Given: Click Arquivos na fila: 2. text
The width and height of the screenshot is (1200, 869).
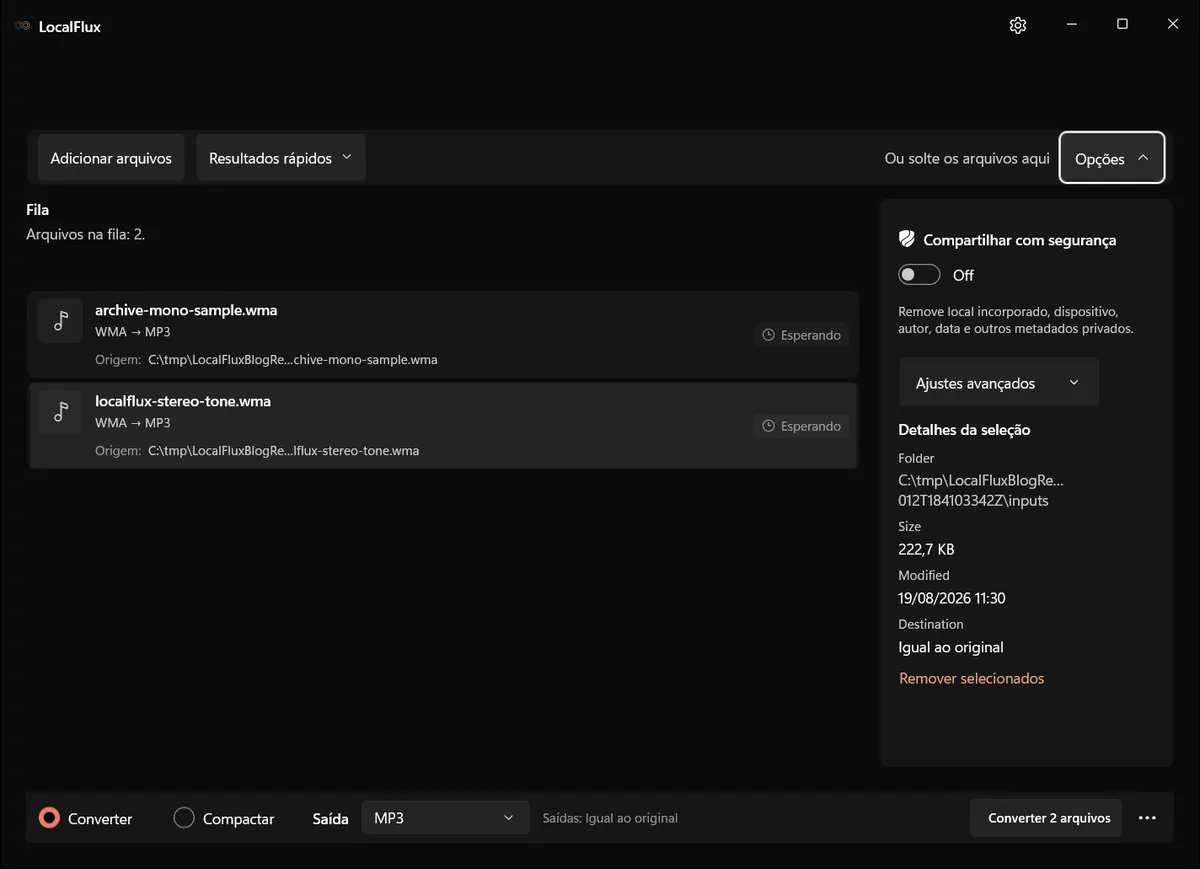Looking at the screenshot, I should click(86, 234).
